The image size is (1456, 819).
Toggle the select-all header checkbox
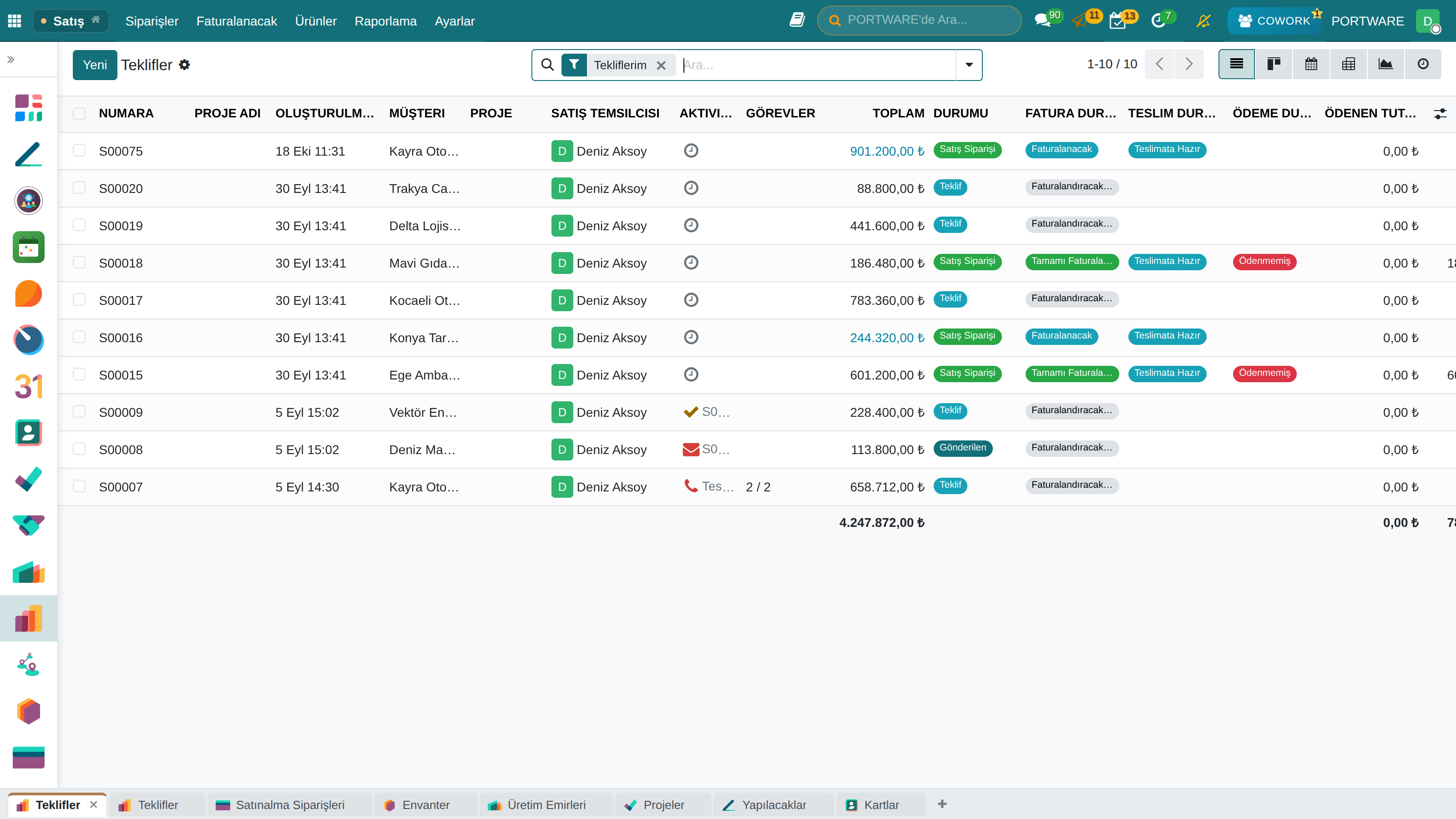(79, 113)
